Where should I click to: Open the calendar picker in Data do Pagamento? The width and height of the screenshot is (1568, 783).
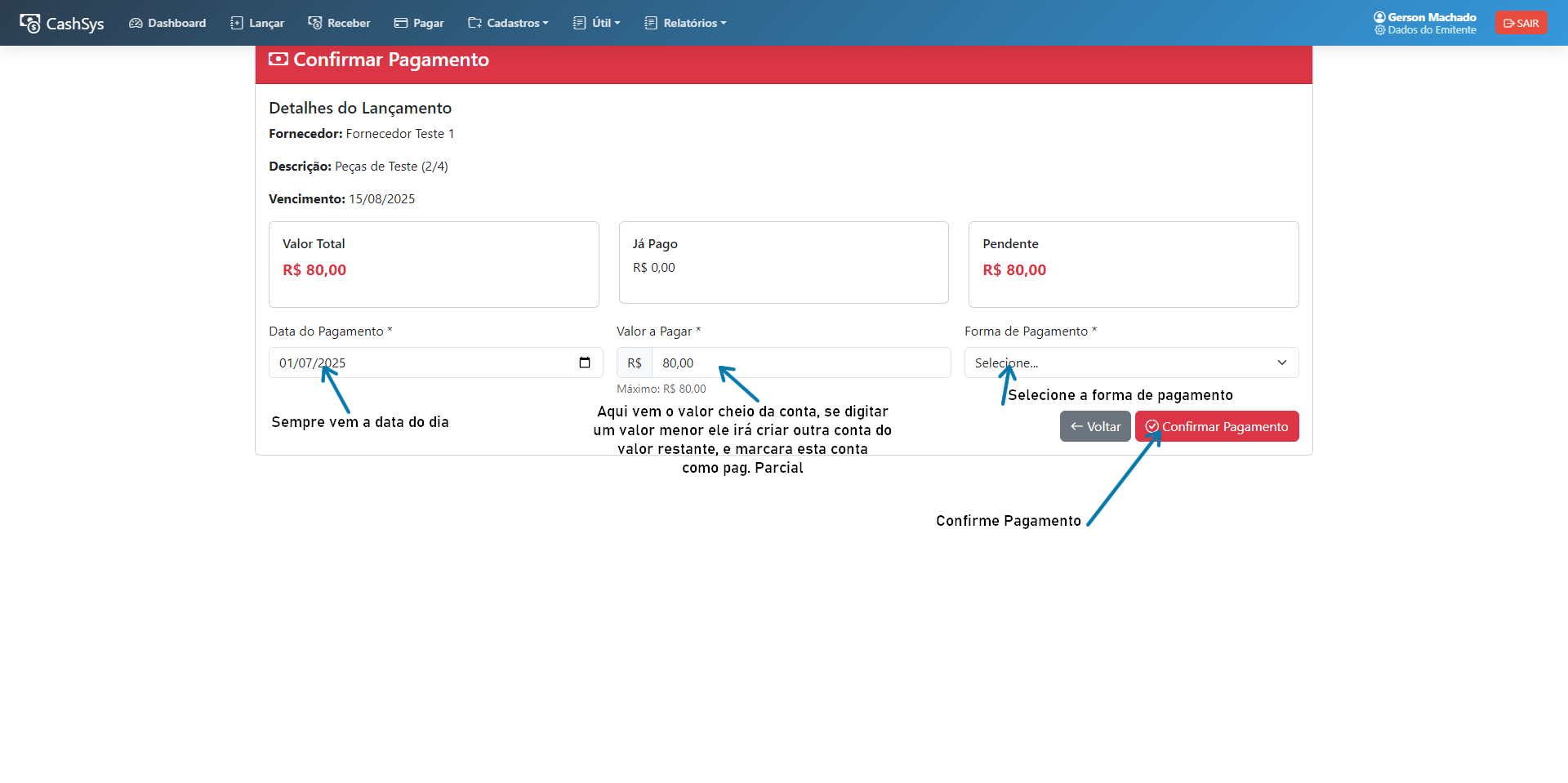coord(585,363)
